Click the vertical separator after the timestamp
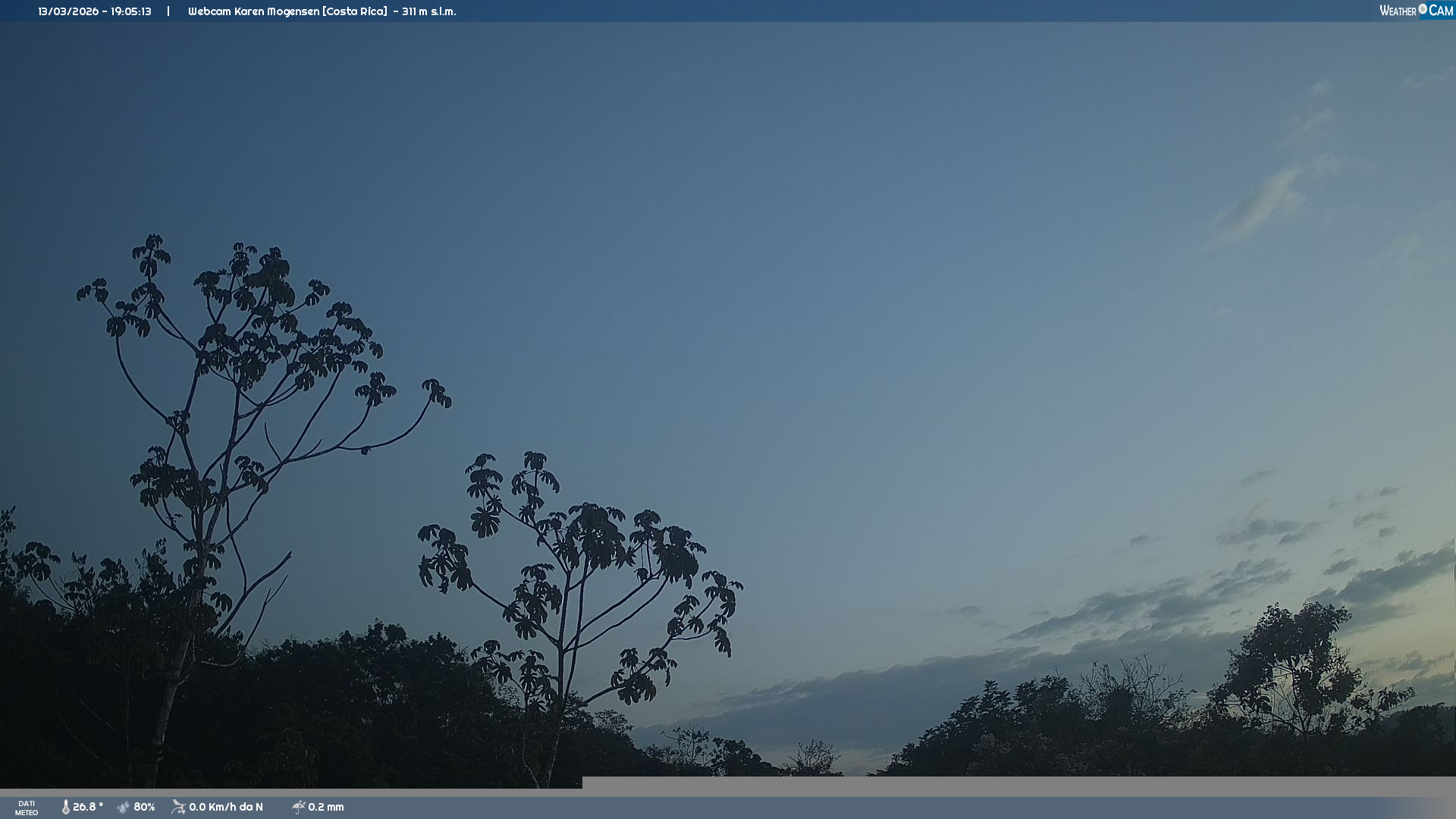1456x819 pixels. pos(168,11)
